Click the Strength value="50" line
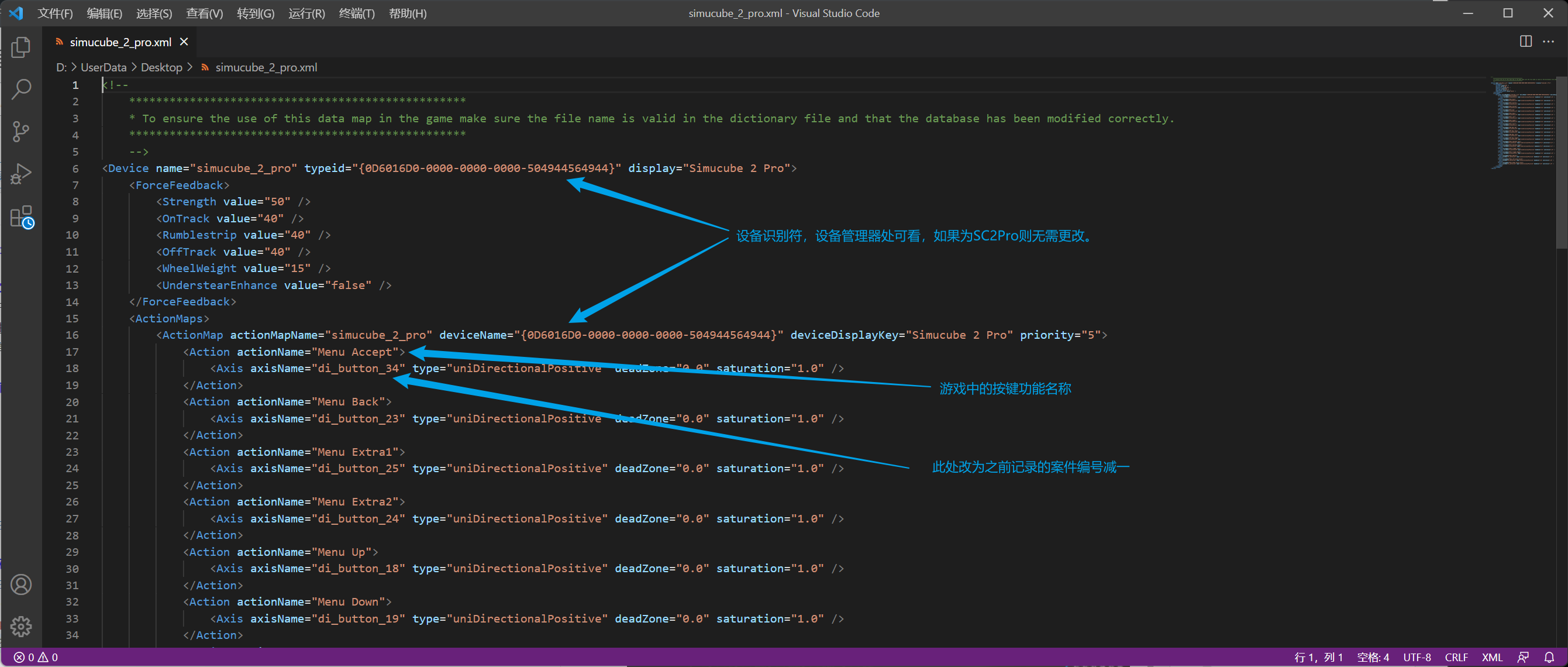The height and width of the screenshot is (667, 1568). click(233, 202)
